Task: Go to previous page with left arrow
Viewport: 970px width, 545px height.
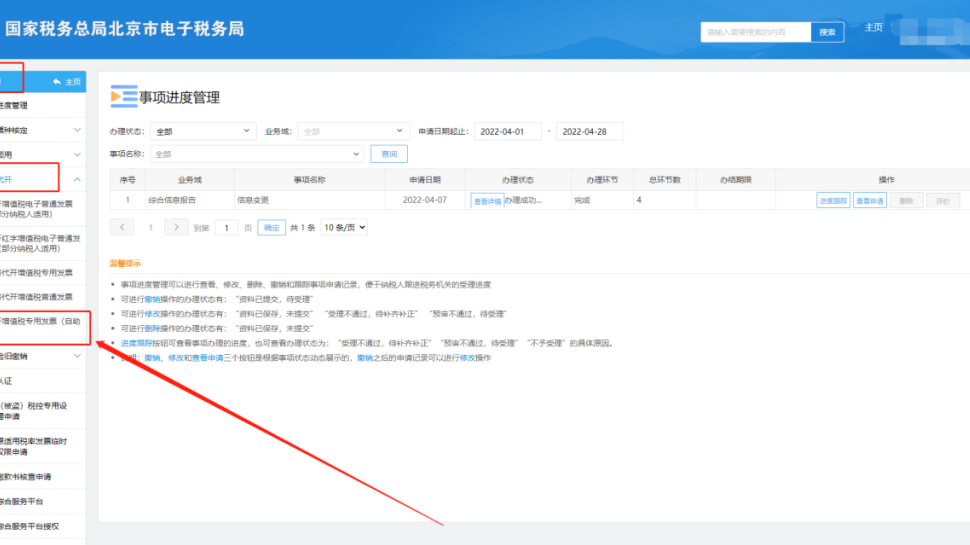Action: coord(122,227)
